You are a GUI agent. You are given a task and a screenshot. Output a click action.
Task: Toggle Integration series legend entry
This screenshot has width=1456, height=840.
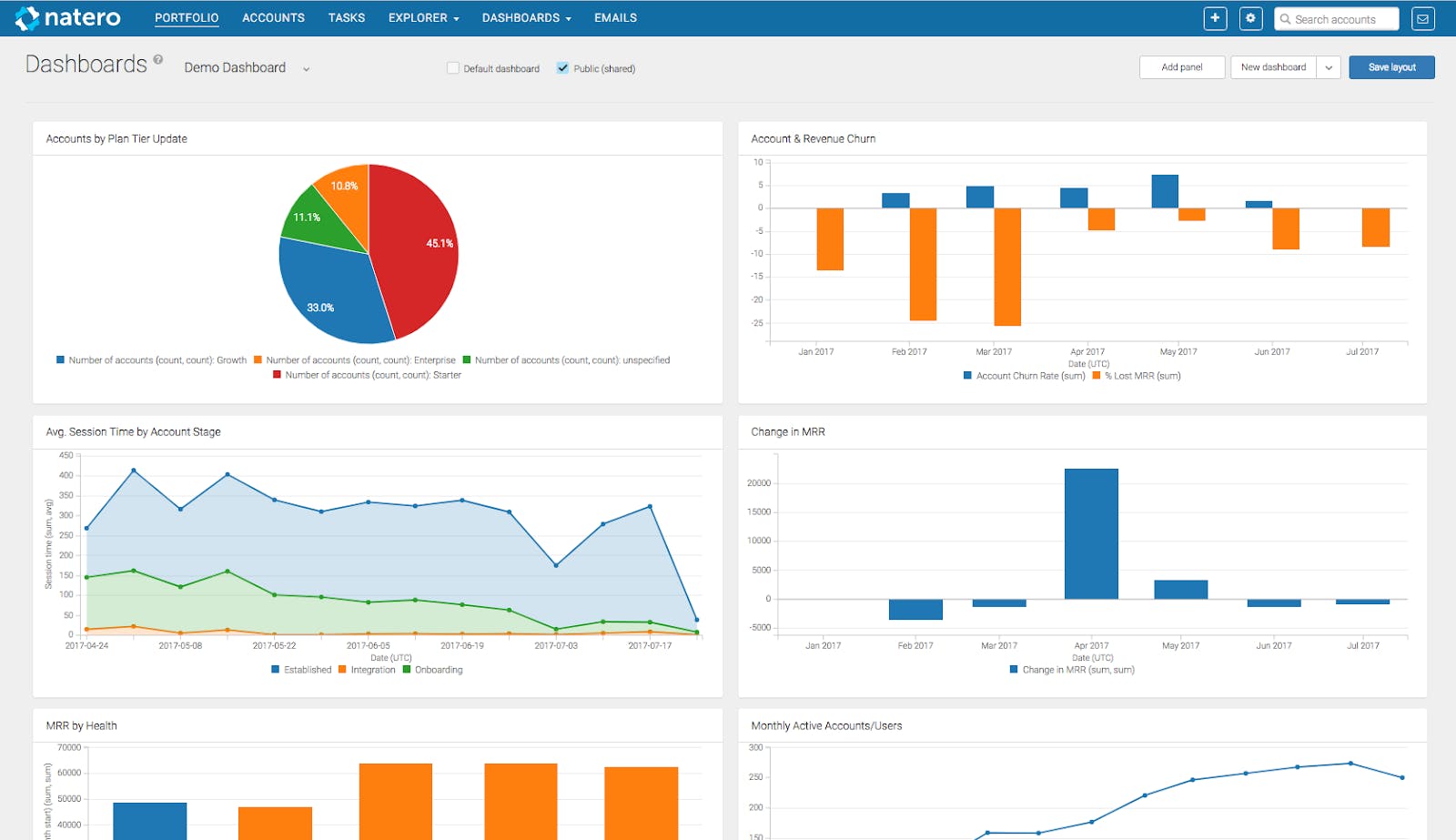pos(367,670)
